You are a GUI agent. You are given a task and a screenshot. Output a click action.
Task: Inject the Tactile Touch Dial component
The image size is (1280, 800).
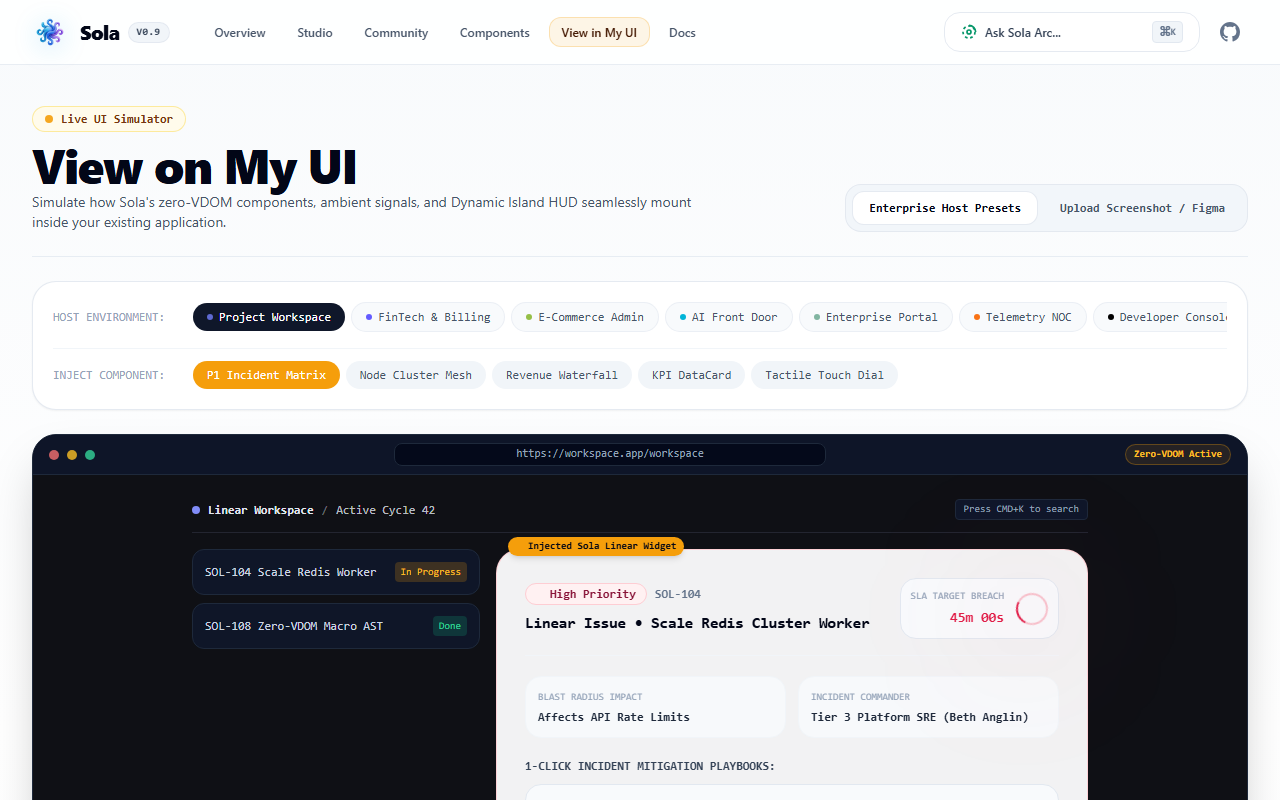point(825,375)
